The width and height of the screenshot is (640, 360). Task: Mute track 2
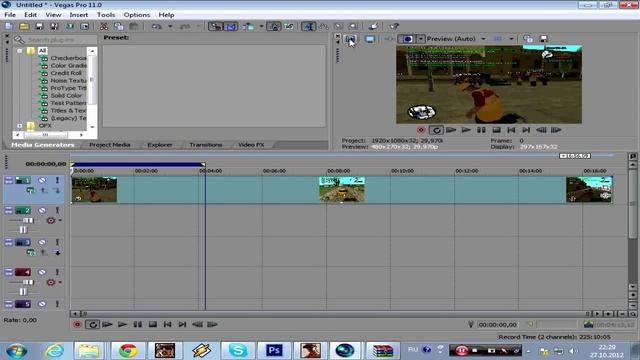42,210
